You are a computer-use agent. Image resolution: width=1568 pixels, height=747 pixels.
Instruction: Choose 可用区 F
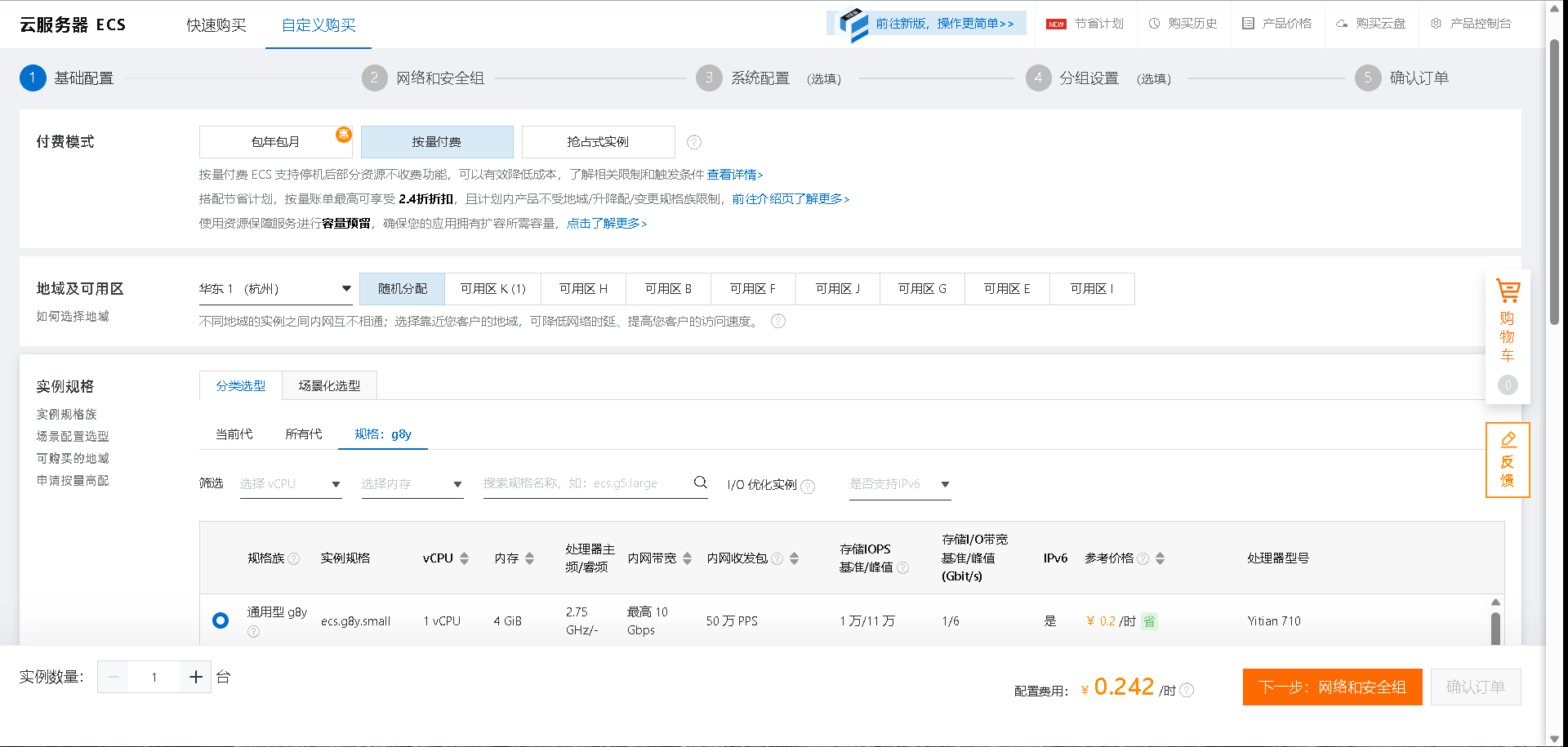pyautogui.click(x=752, y=289)
